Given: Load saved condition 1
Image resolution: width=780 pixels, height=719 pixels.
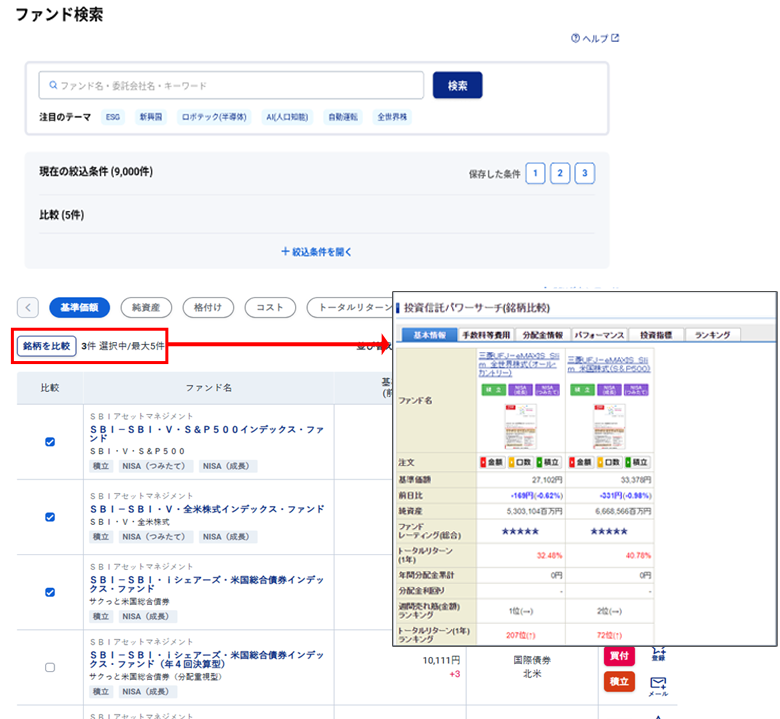Looking at the screenshot, I should pyautogui.click(x=535, y=173).
